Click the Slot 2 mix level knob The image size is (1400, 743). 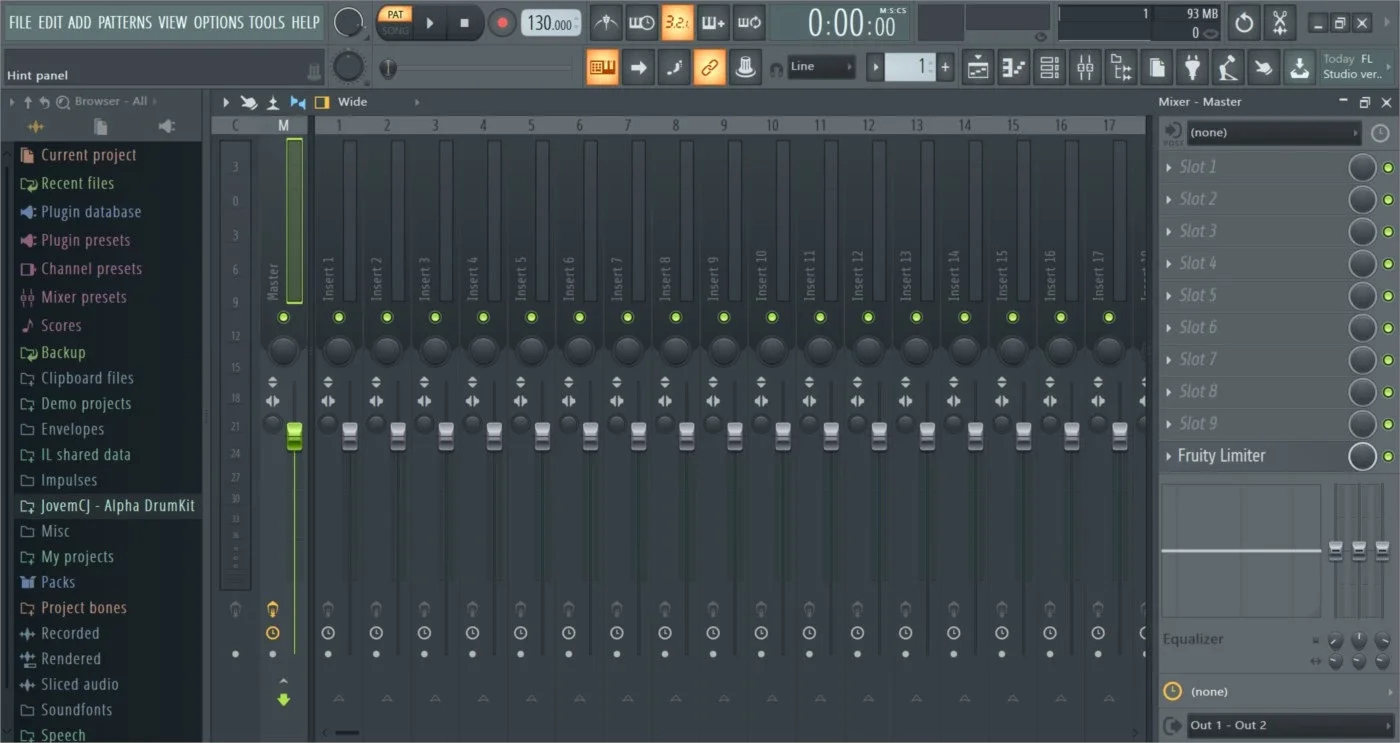tap(1362, 200)
